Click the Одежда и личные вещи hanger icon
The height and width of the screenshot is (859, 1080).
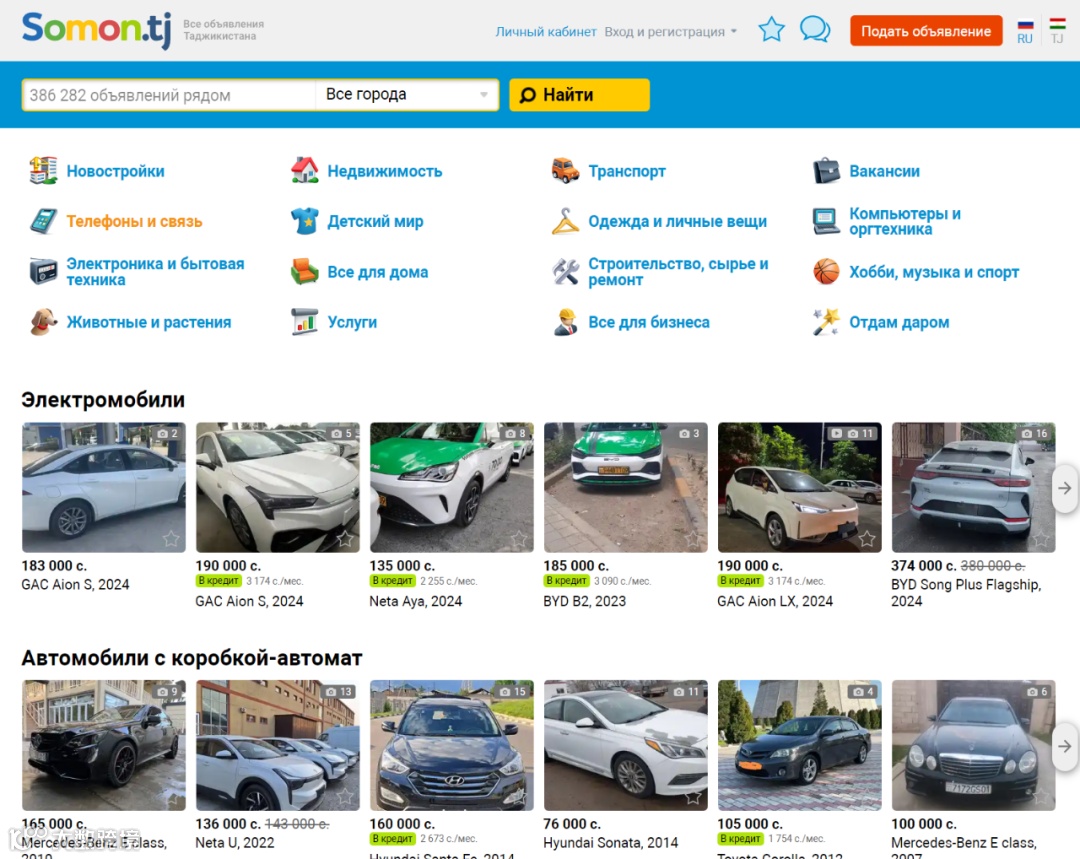pyautogui.click(x=565, y=221)
